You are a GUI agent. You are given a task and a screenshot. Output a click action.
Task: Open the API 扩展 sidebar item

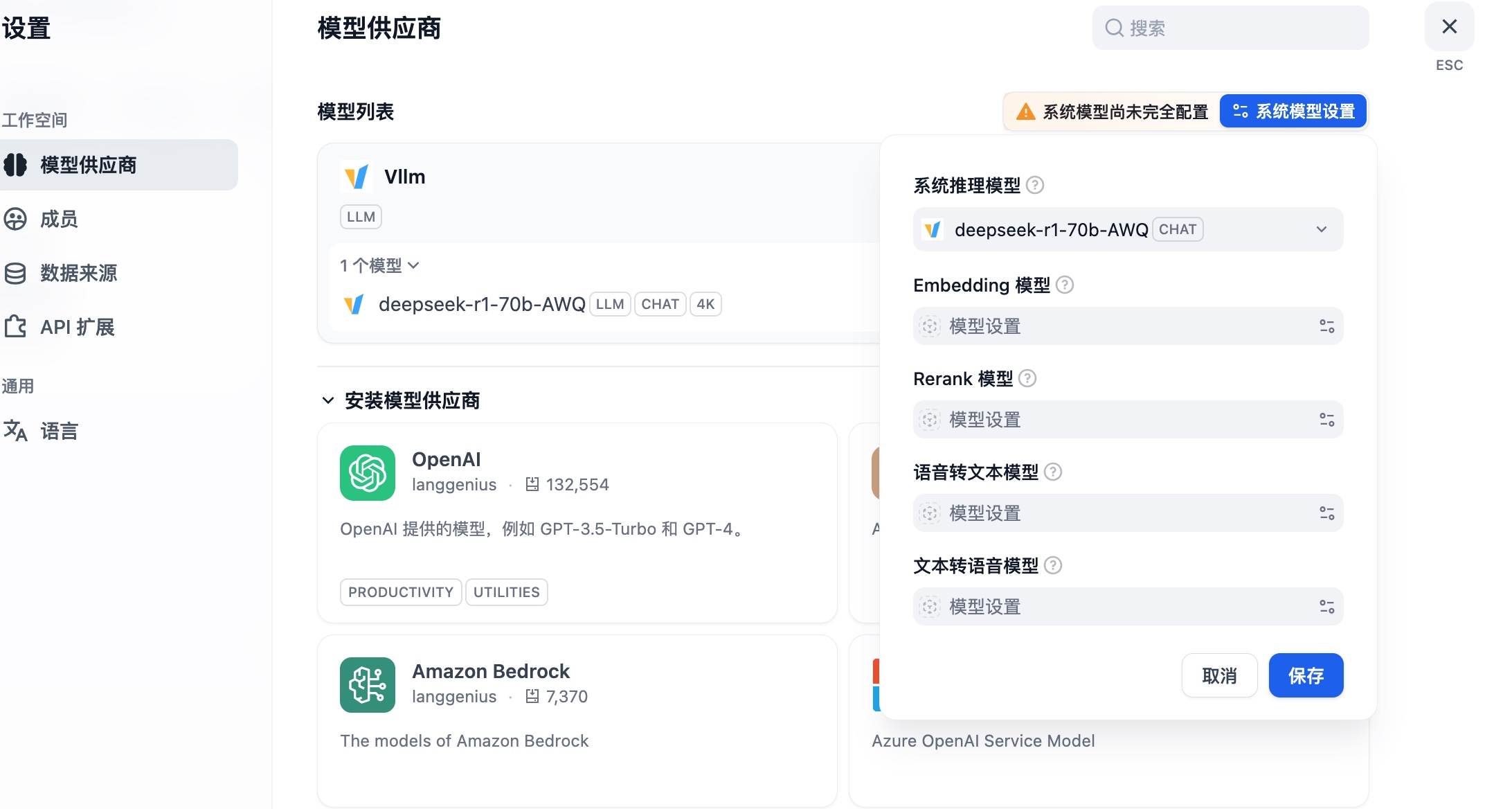118,327
